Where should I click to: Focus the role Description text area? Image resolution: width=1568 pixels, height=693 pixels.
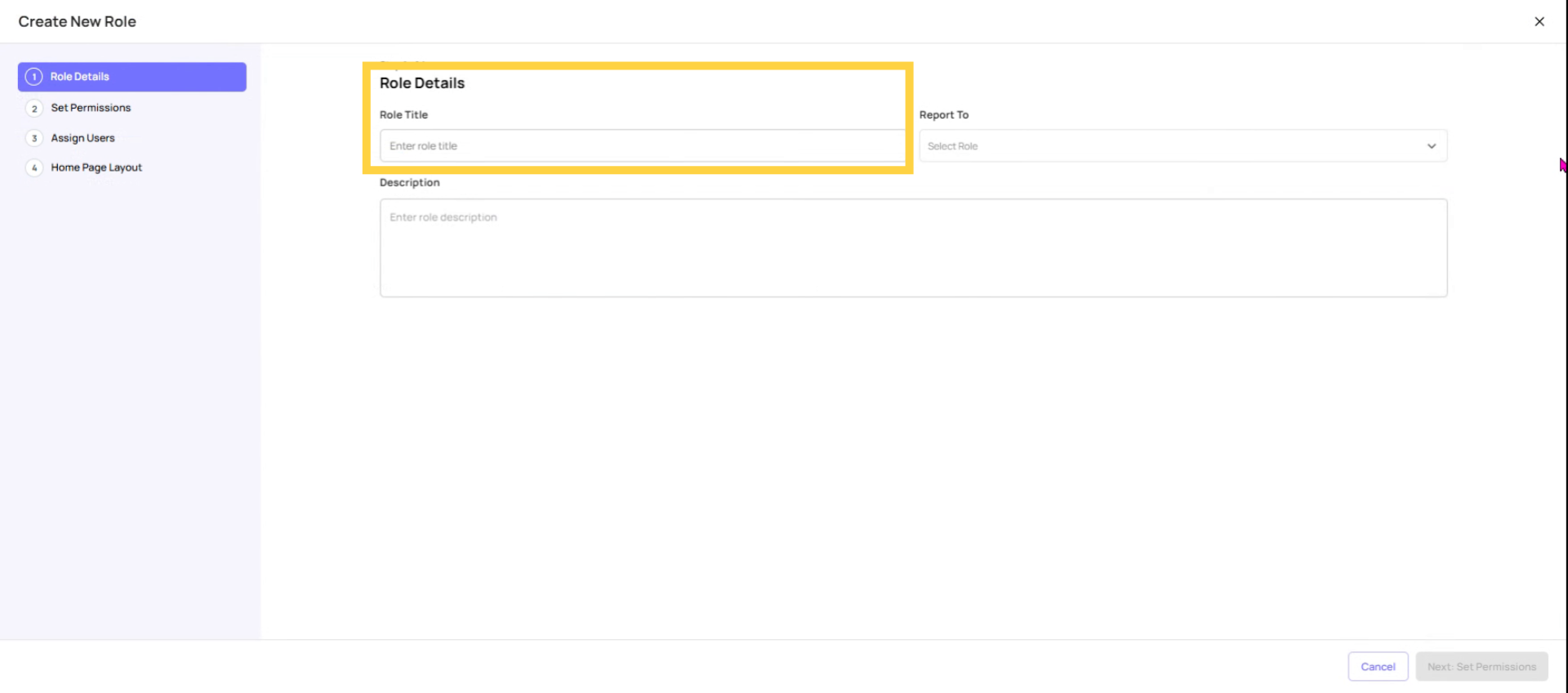coord(913,248)
